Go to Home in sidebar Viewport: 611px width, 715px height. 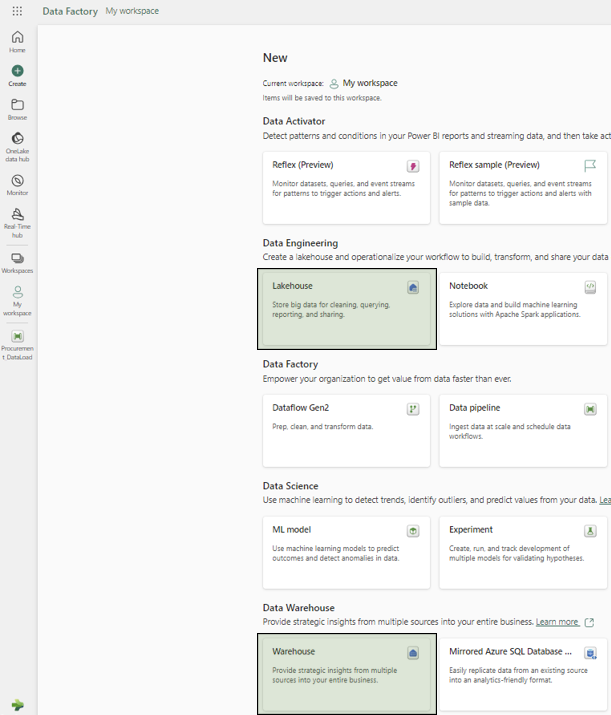pos(17,41)
